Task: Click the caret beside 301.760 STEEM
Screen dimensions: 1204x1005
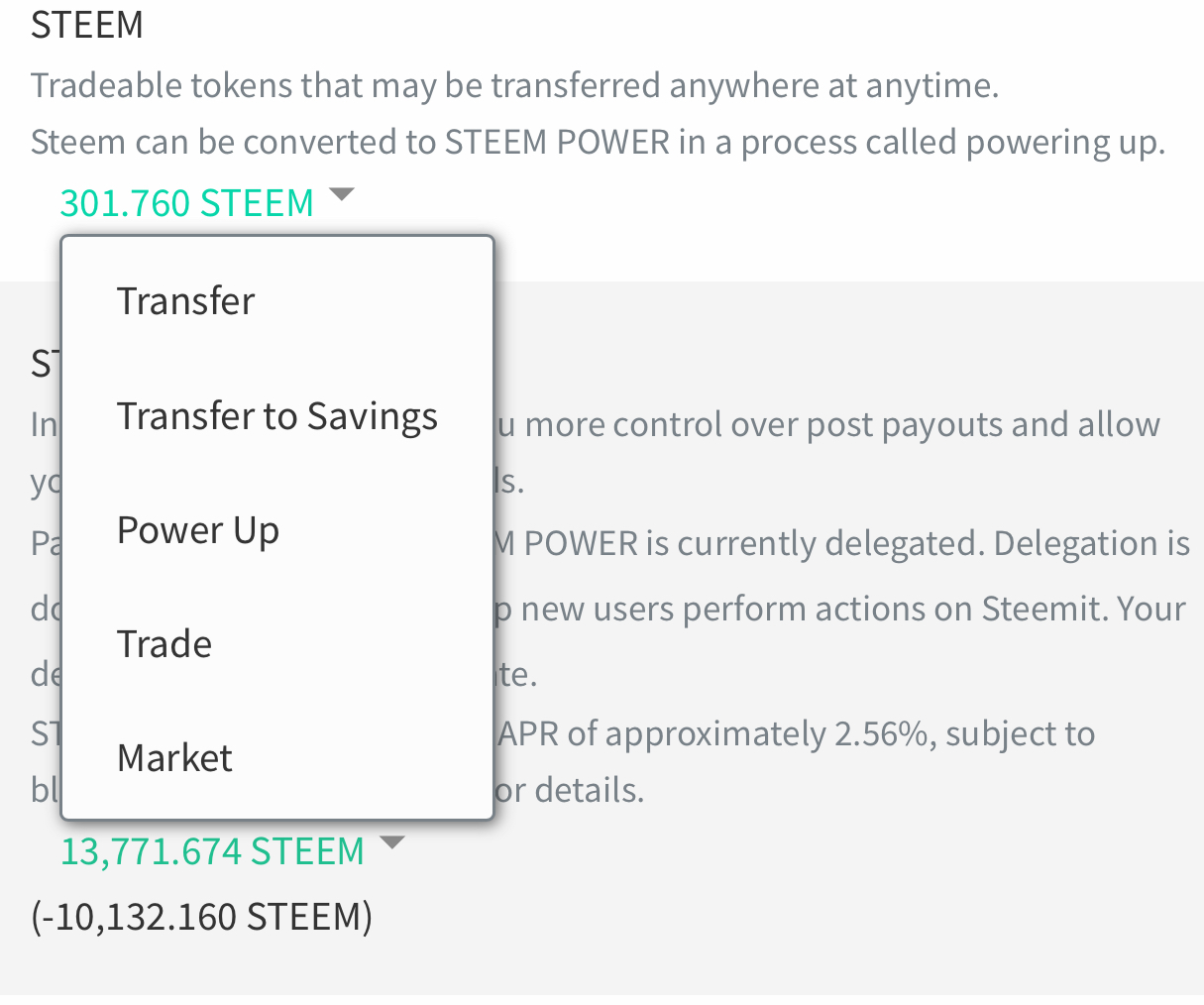Action: coord(341,194)
